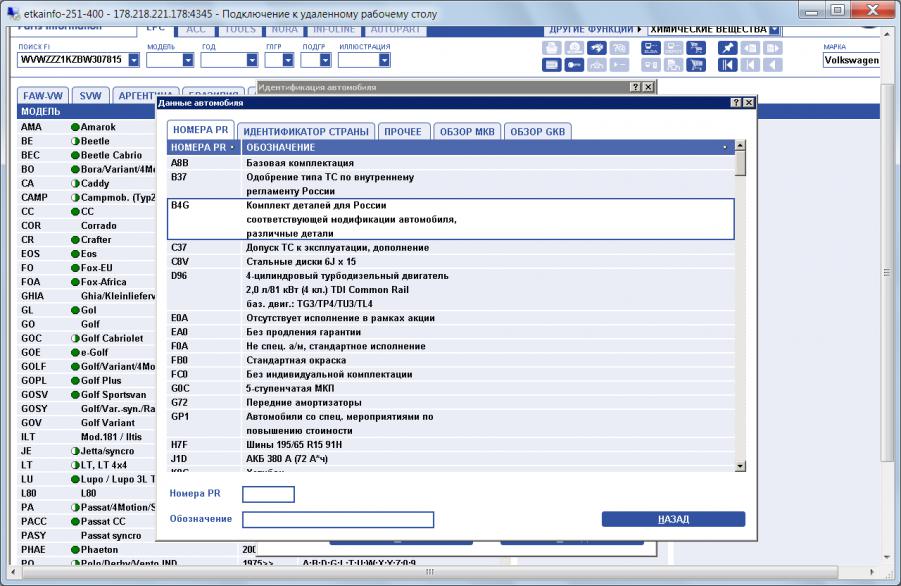Select PR row FB0 Стандартная окраска
Image resolution: width=901 pixels, height=586 pixels.
[450, 360]
